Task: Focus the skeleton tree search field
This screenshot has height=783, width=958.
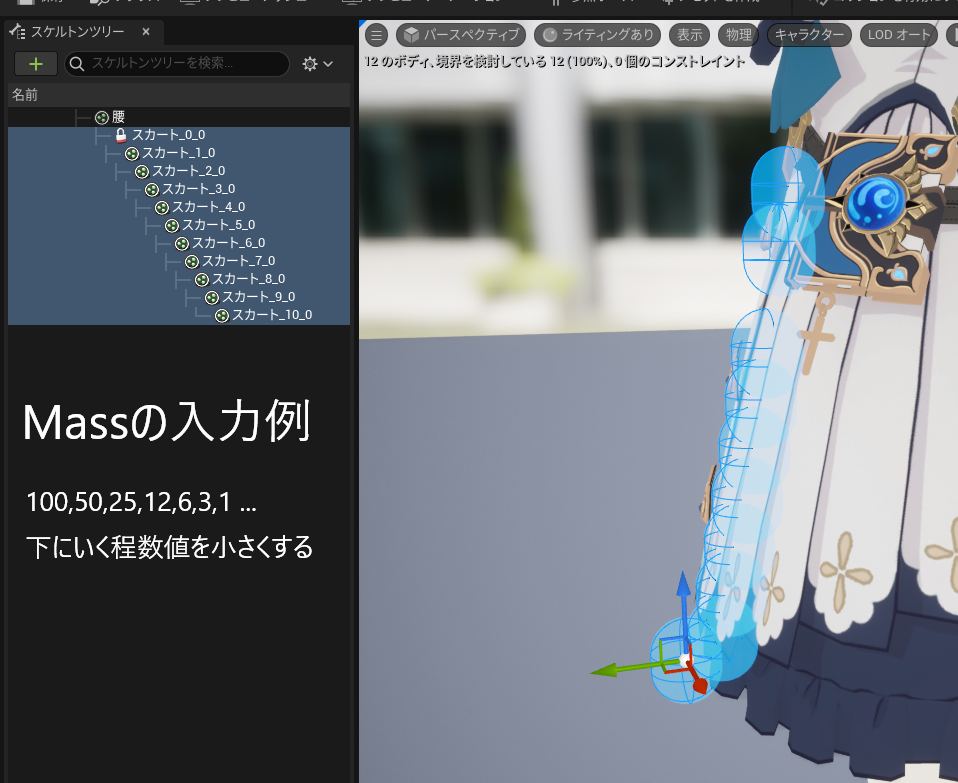Action: [x=177, y=64]
